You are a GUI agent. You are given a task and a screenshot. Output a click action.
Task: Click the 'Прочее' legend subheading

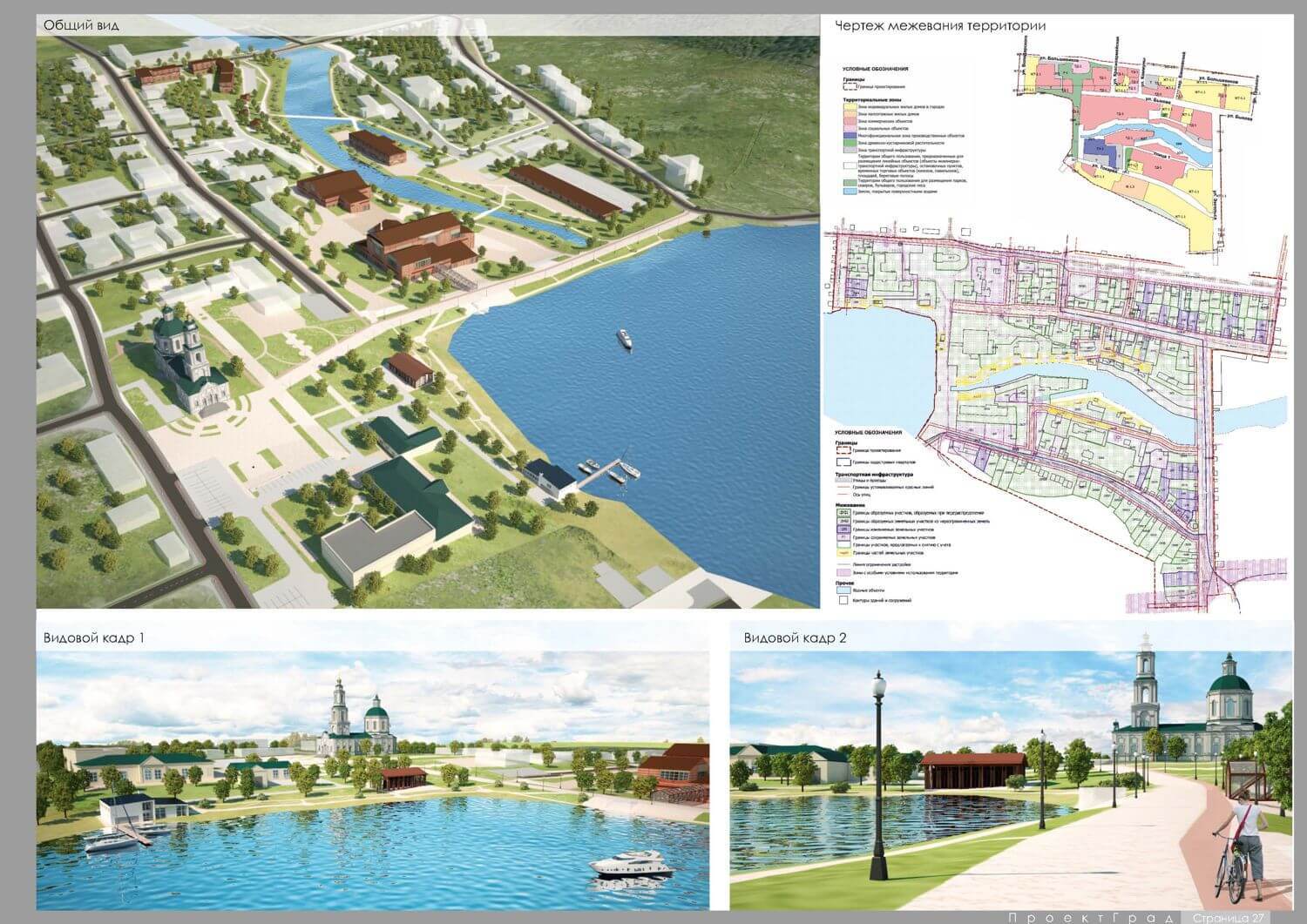844,583
